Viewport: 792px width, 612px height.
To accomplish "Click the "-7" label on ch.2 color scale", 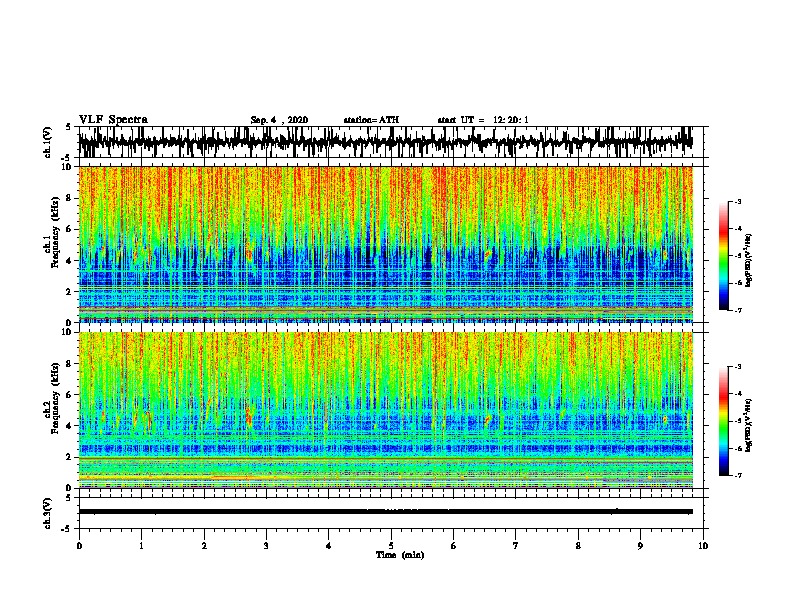I will pyautogui.click(x=738, y=476).
